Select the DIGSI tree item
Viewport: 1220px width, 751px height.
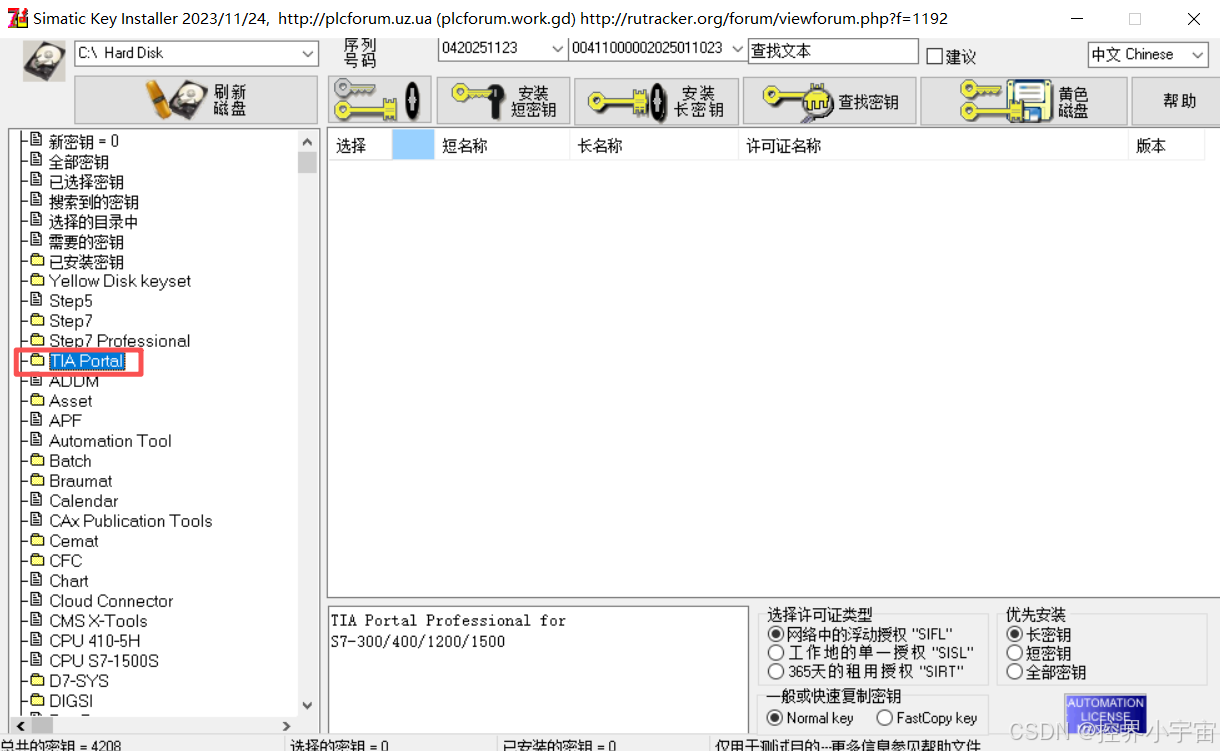[x=71, y=701]
